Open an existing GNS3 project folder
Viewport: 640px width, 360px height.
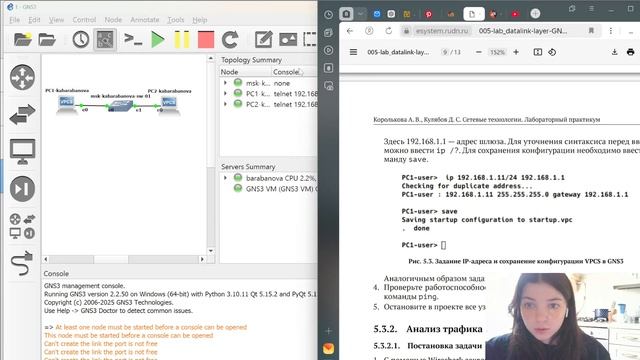click(x=47, y=40)
